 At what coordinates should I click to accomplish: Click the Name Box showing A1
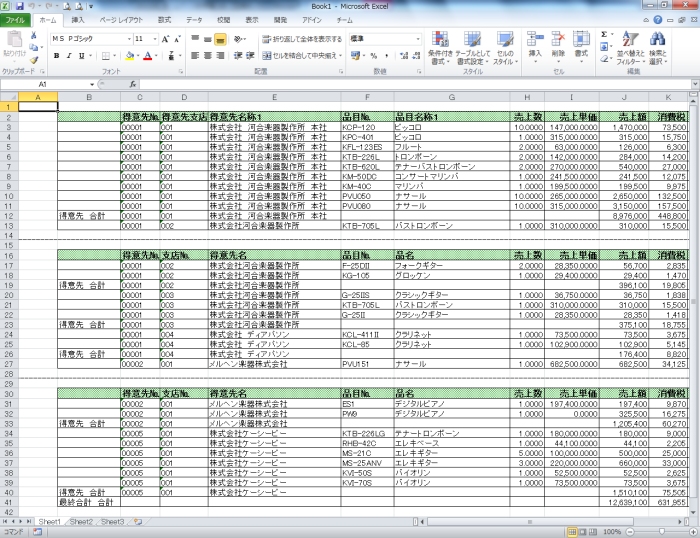coord(45,85)
